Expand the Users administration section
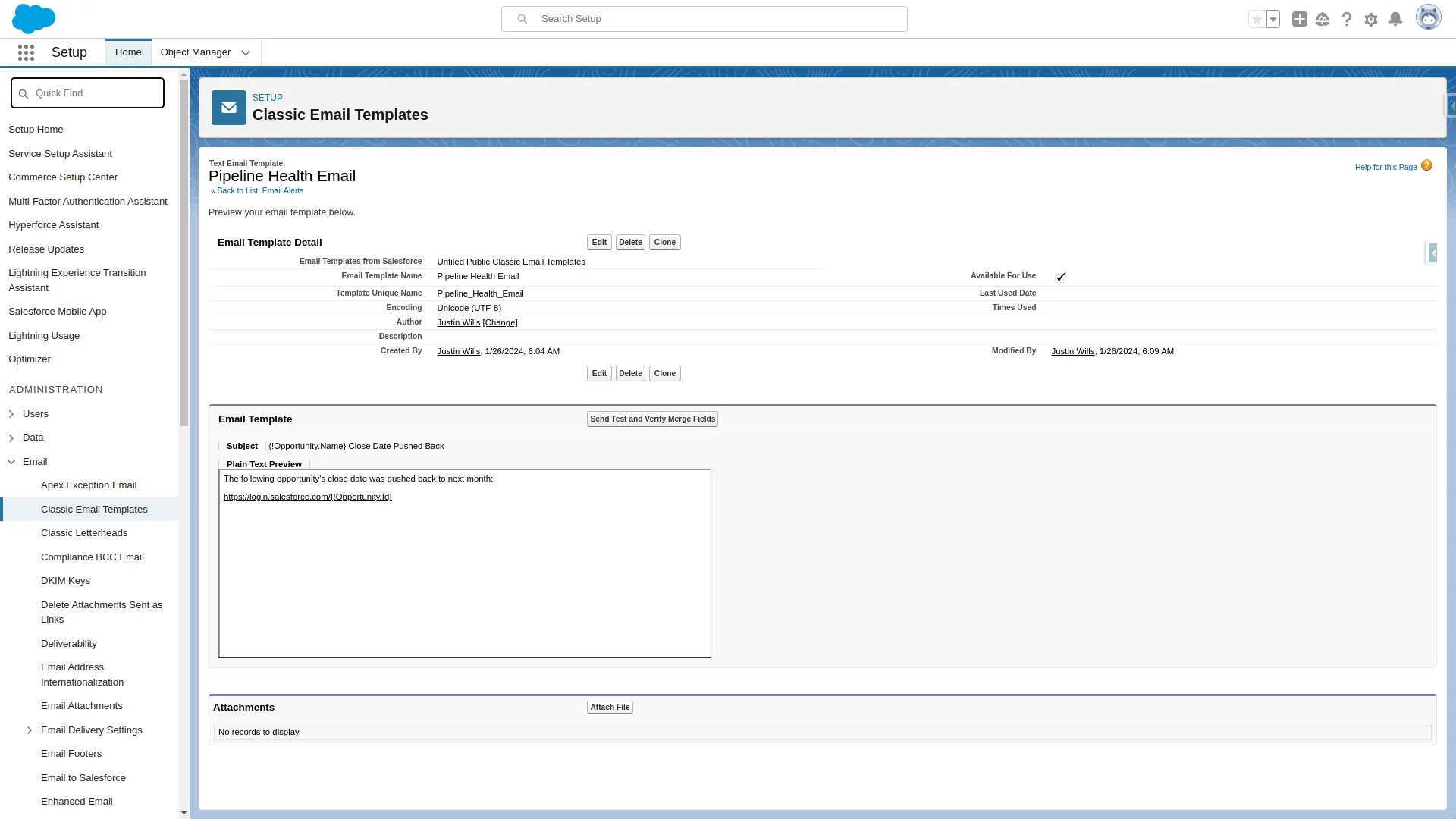Image resolution: width=1456 pixels, height=819 pixels. (11, 413)
